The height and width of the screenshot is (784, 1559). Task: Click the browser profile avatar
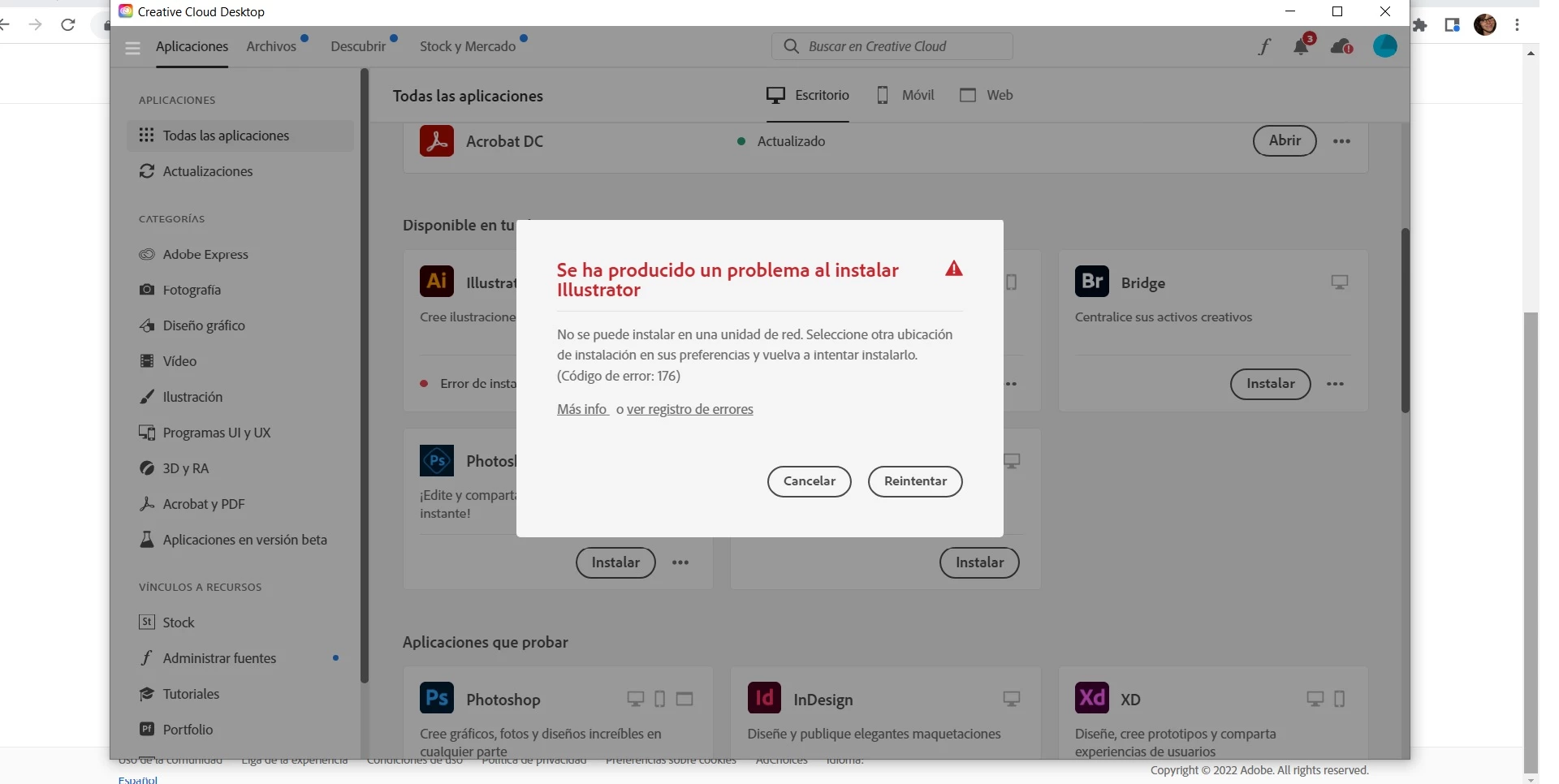click(x=1485, y=25)
